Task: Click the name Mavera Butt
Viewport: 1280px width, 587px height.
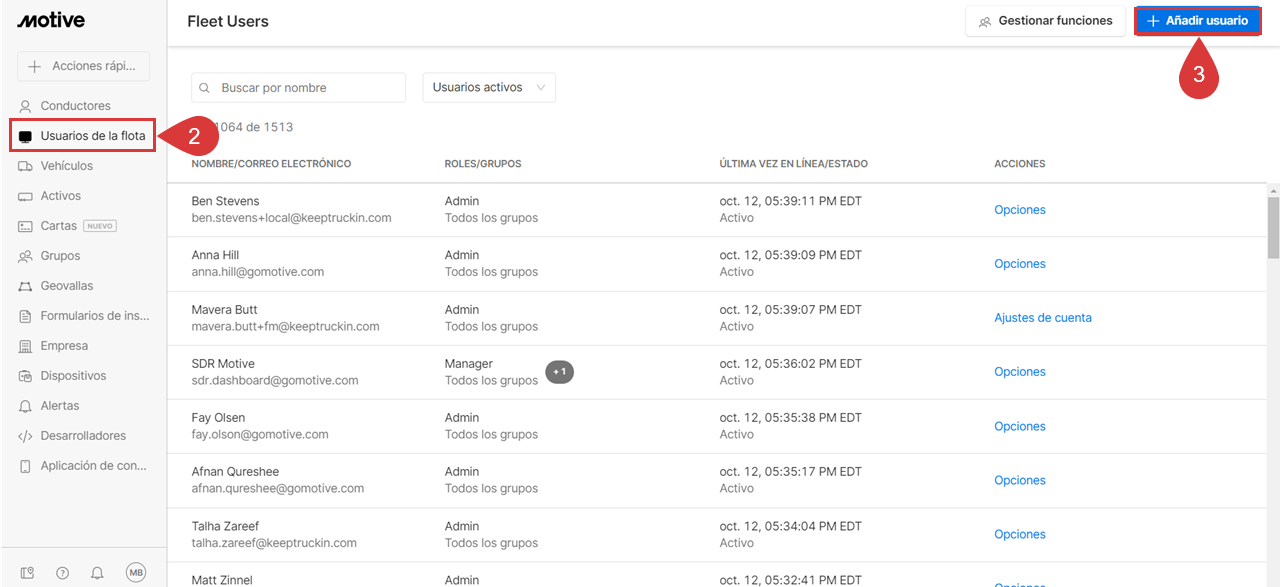Action: point(224,310)
